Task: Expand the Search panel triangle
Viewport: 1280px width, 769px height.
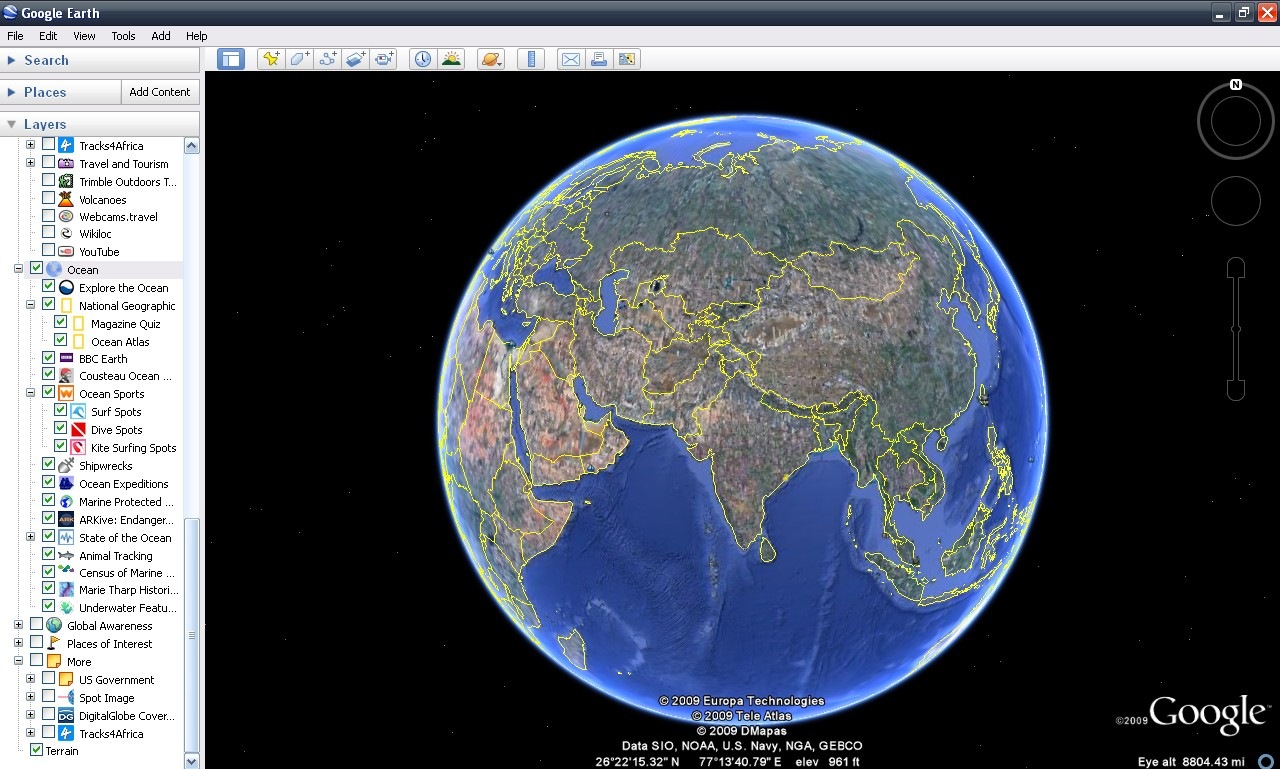Action: point(12,60)
